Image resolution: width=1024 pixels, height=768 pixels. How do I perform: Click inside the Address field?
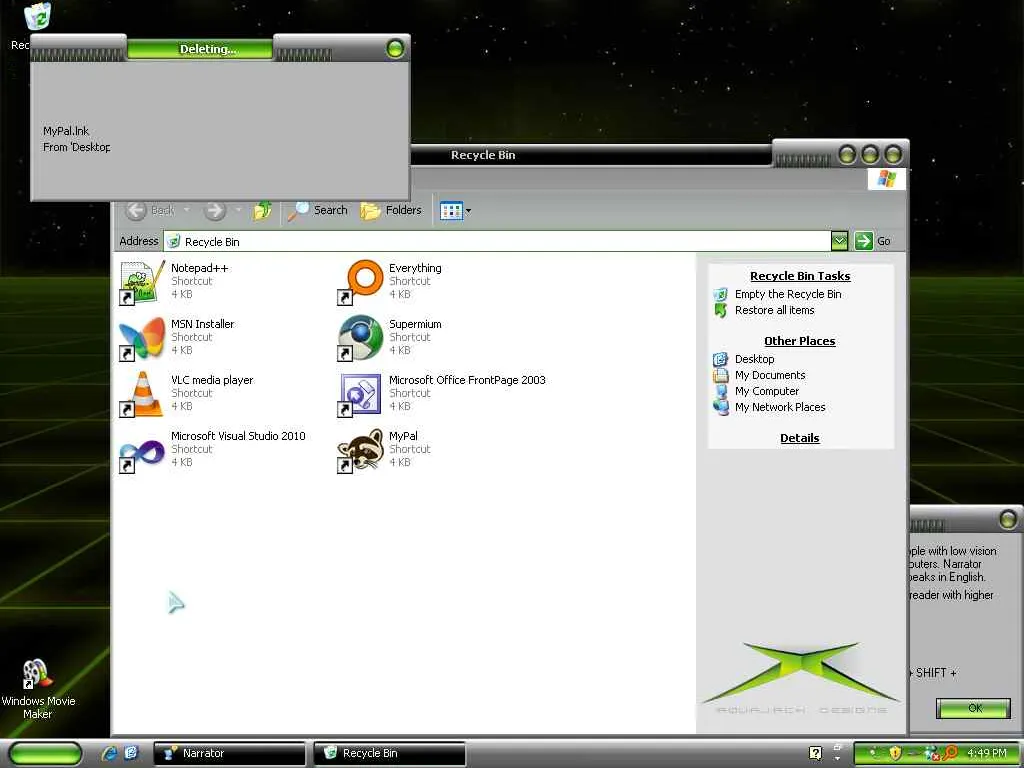(498, 242)
